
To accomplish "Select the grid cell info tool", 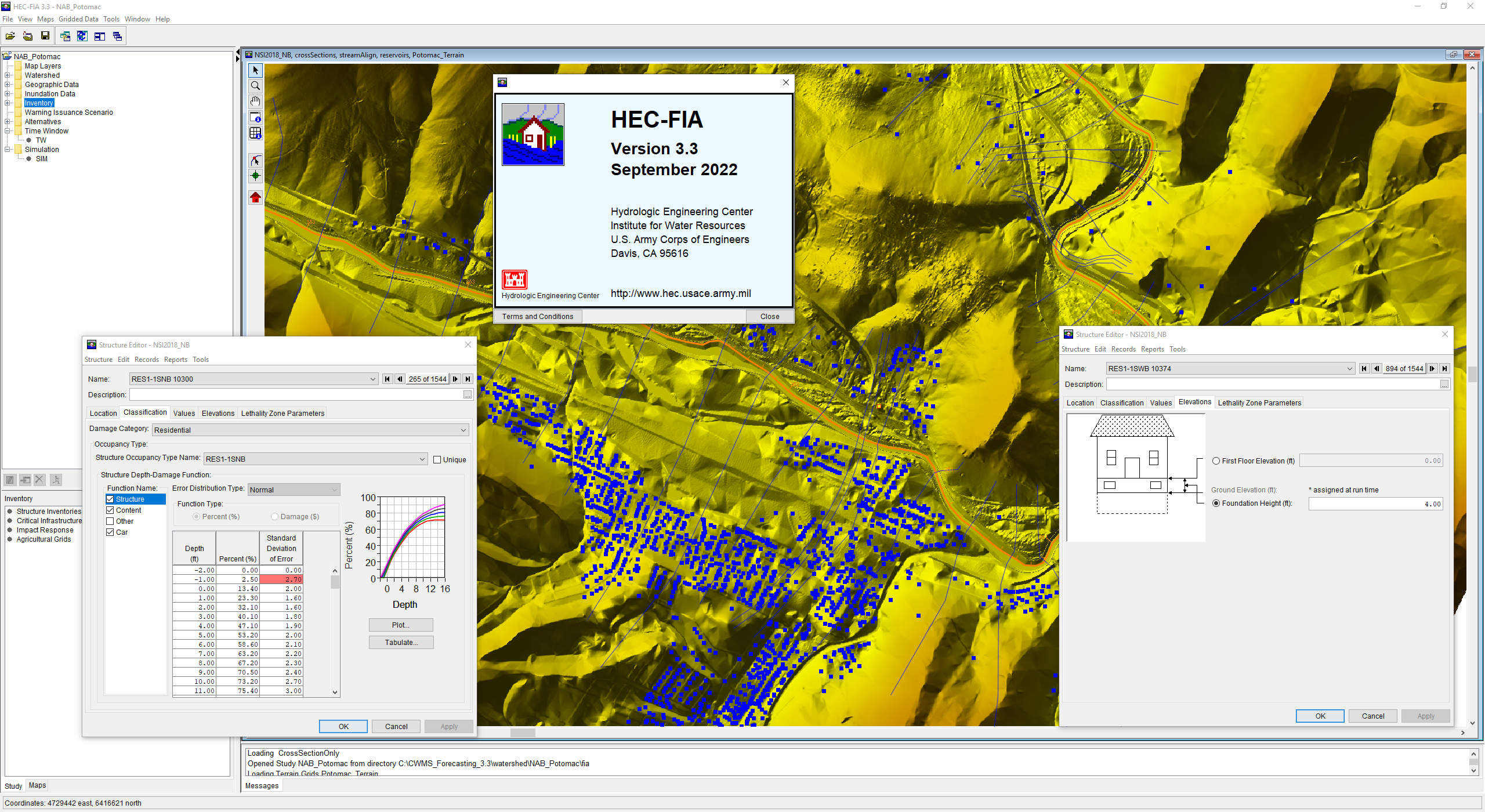I will tap(255, 133).
